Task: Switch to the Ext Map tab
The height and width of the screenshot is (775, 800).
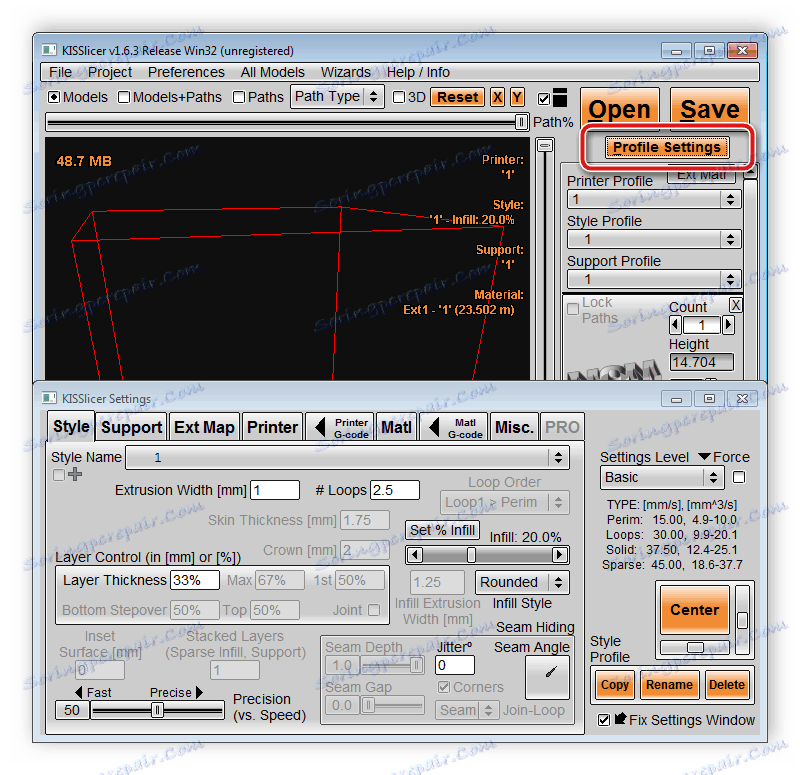Action: 204,427
